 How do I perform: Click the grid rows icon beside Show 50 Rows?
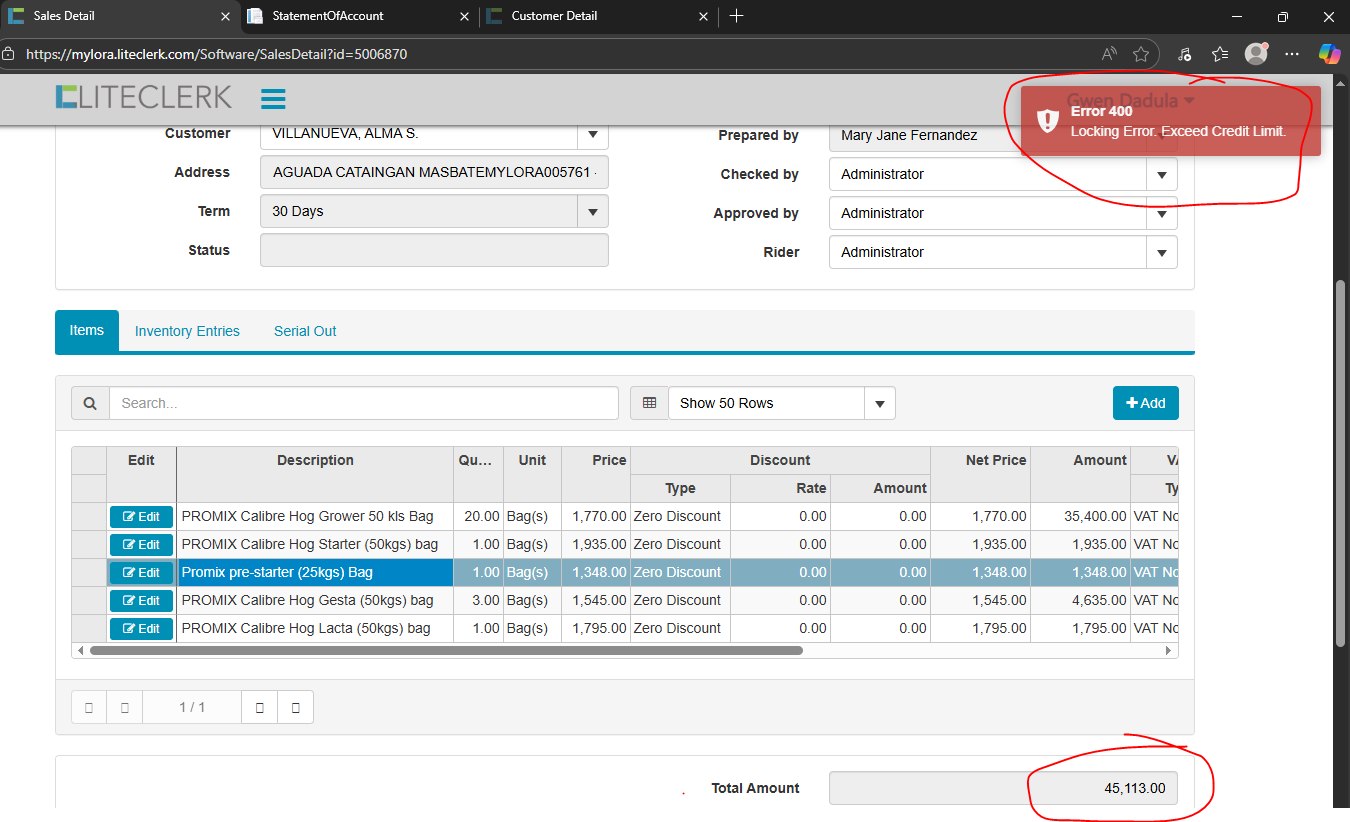[x=649, y=403]
